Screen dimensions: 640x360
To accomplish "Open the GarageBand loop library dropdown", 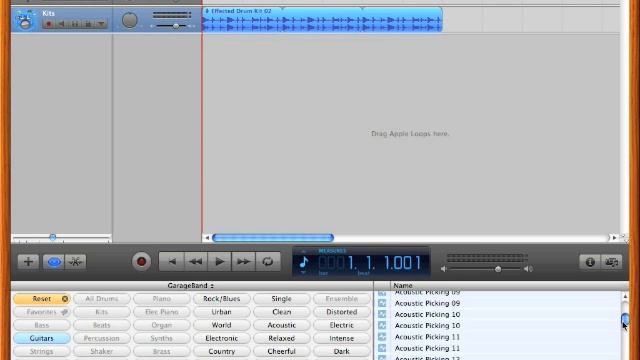I will [x=191, y=286].
